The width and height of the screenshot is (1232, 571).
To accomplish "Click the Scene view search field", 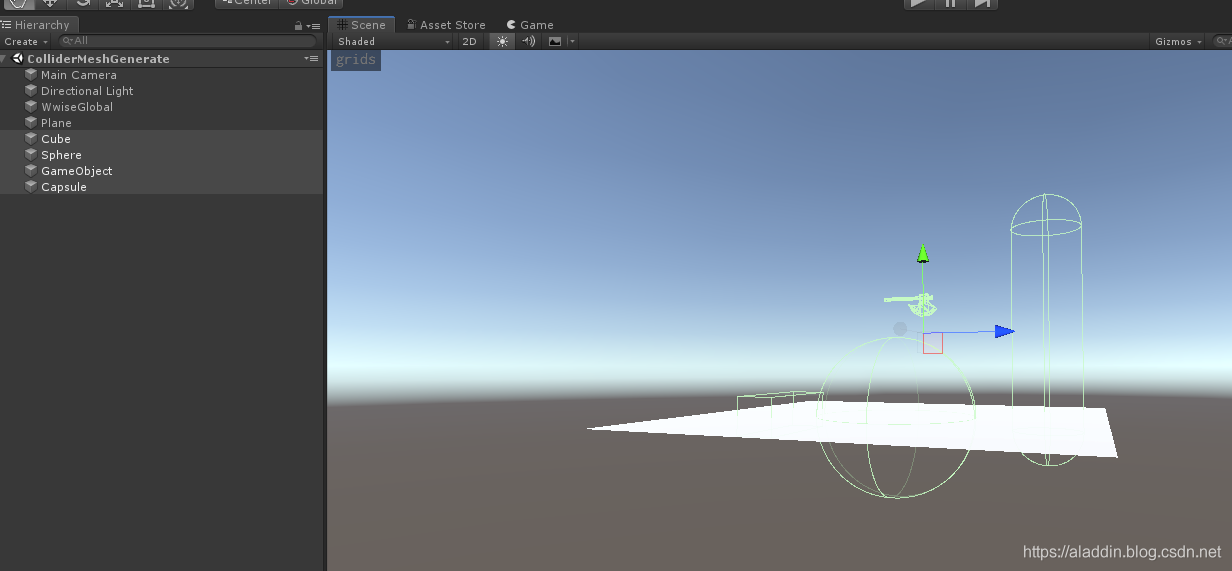I will tap(1222, 41).
